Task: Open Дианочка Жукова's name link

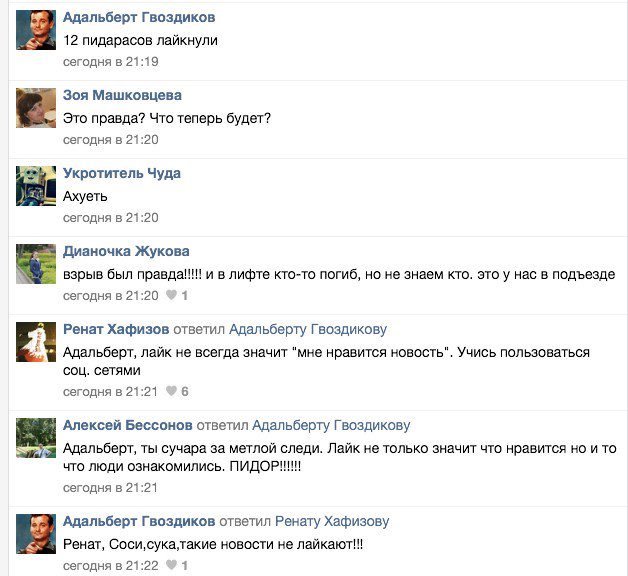Action: coord(126,251)
